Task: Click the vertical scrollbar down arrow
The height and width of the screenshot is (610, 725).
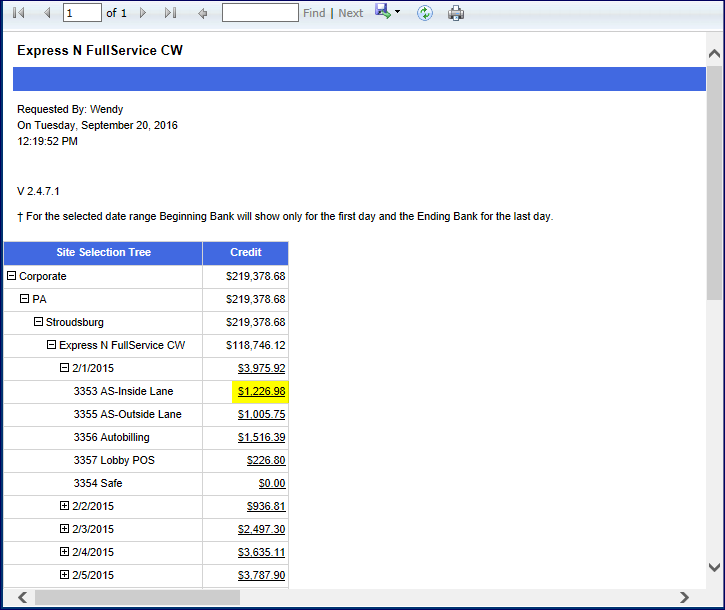Action: (714, 566)
